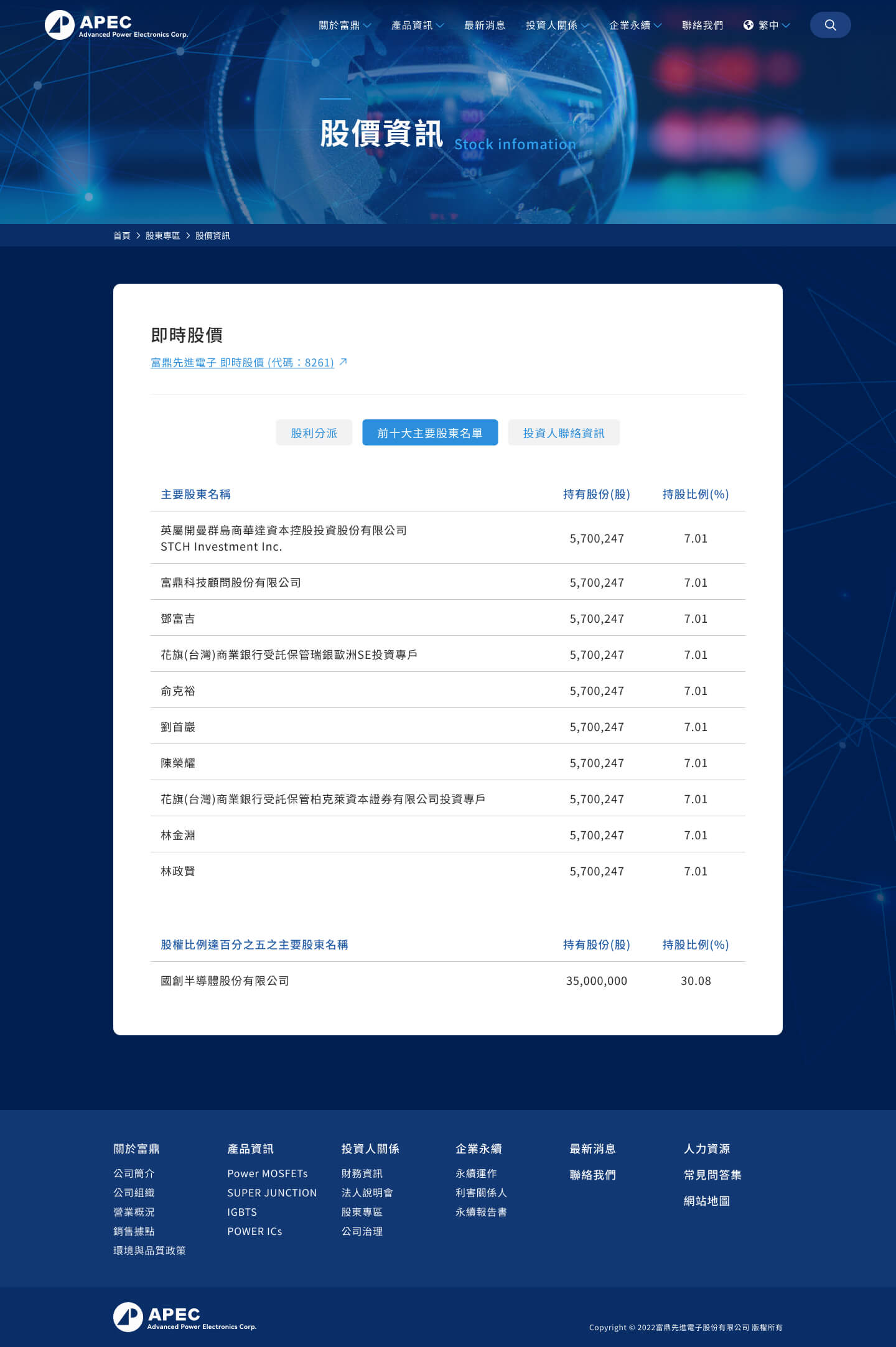Open the 富鼎先進電子 即時股價 link
The height and width of the screenshot is (1347, 896).
point(243,362)
